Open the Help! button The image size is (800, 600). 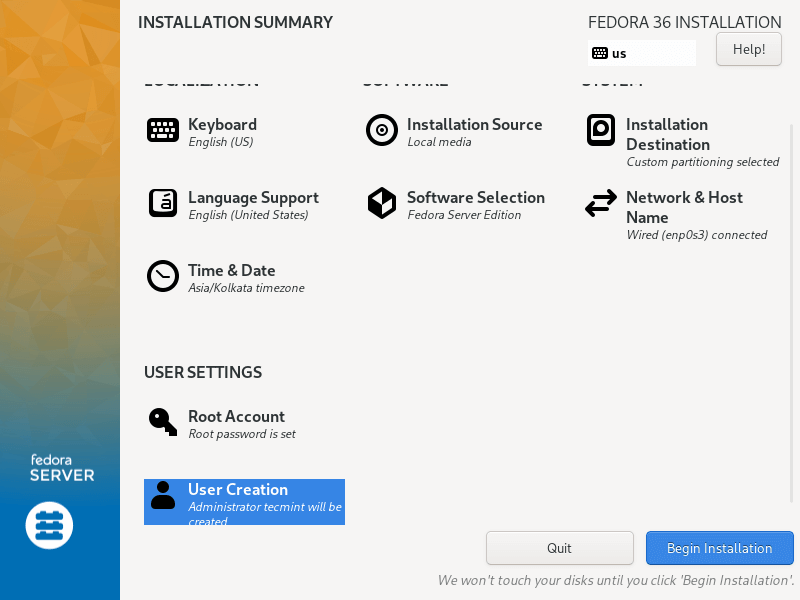click(x=749, y=49)
